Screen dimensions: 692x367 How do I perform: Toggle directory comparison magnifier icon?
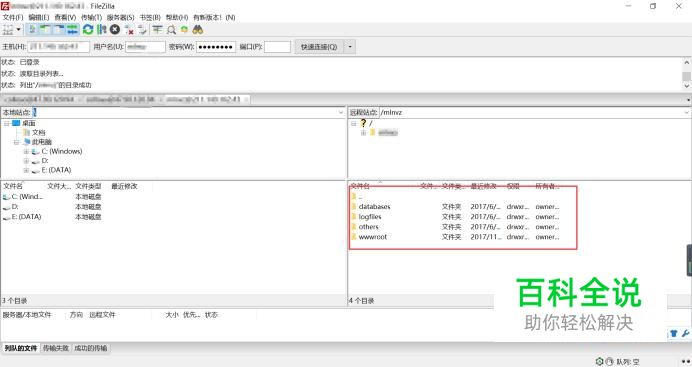(171, 30)
